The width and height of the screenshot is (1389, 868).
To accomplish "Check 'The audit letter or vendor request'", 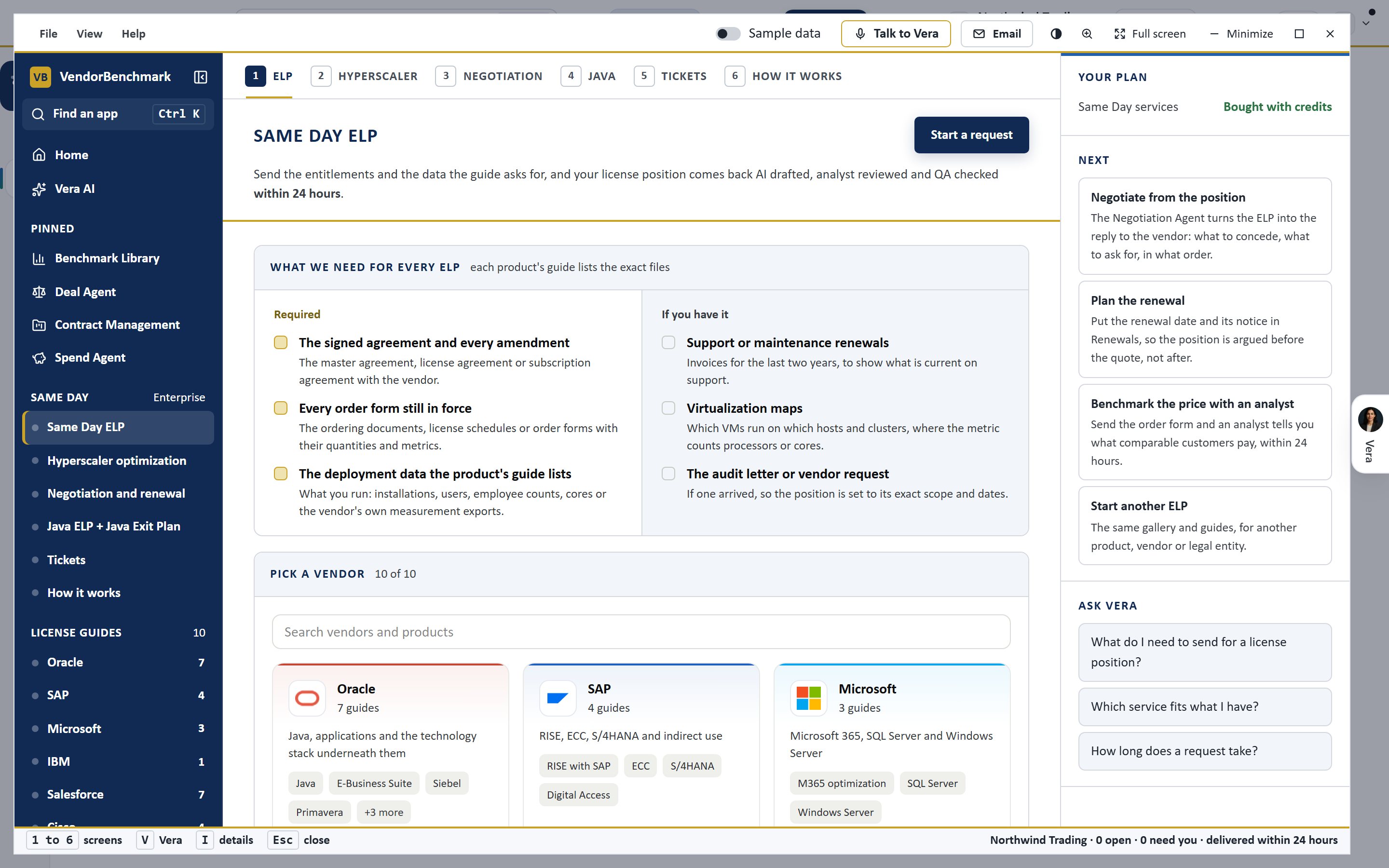I will point(668,474).
